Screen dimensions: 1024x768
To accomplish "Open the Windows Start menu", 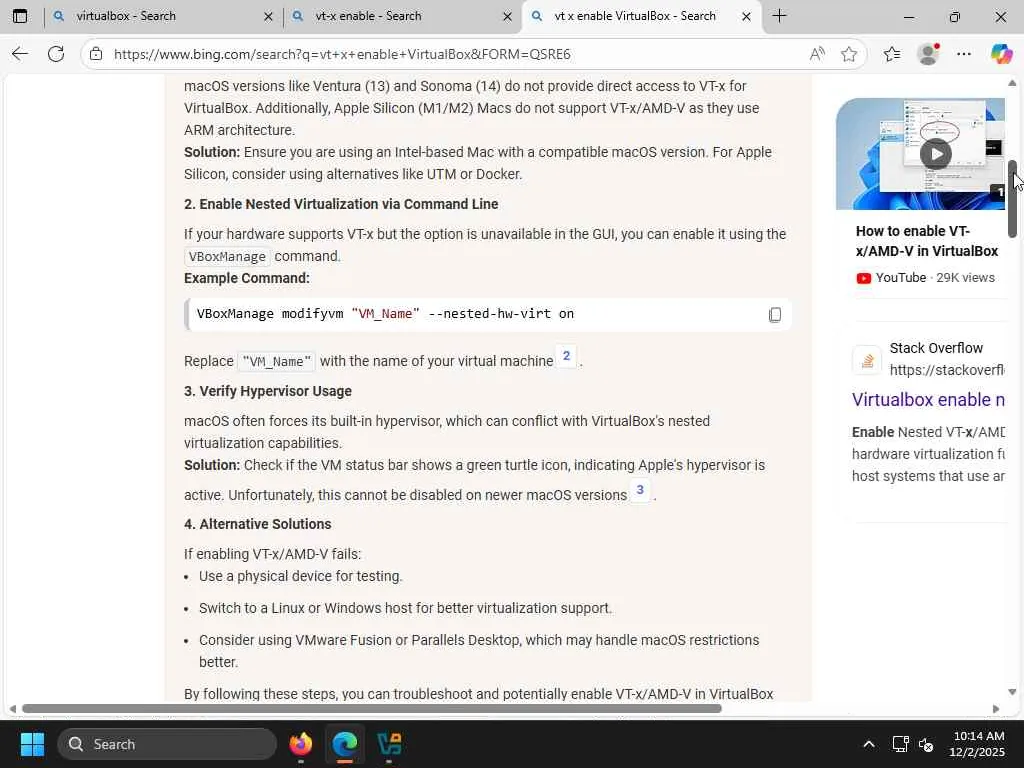I will pyautogui.click(x=32, y=744).
